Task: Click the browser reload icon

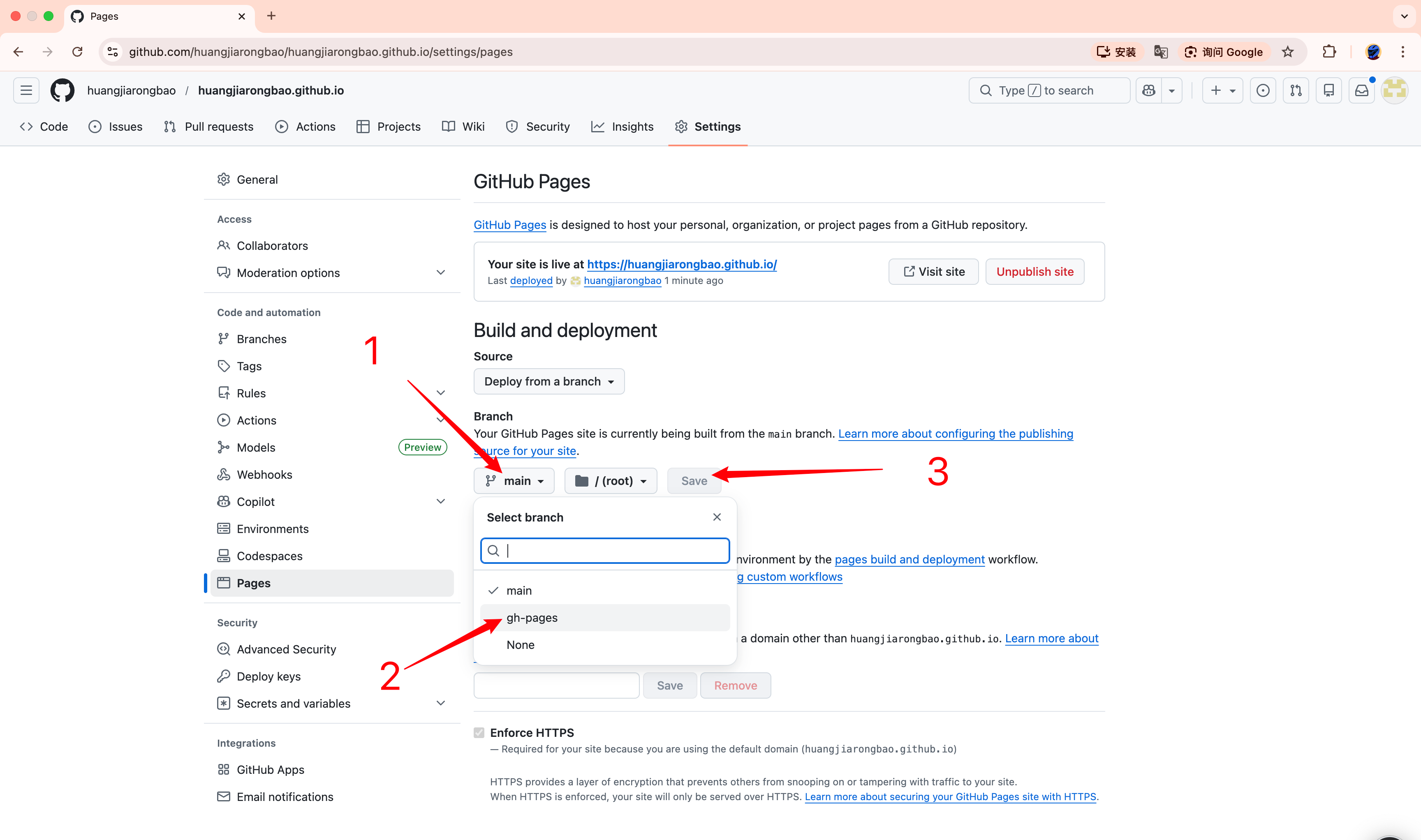Action: tap(78, 52)
